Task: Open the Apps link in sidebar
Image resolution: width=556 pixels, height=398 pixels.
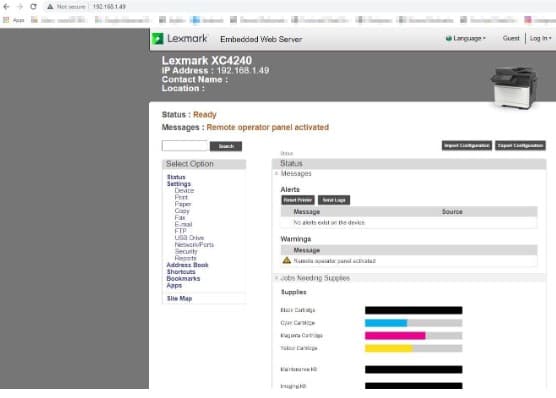Action: [x=174, y=285]
